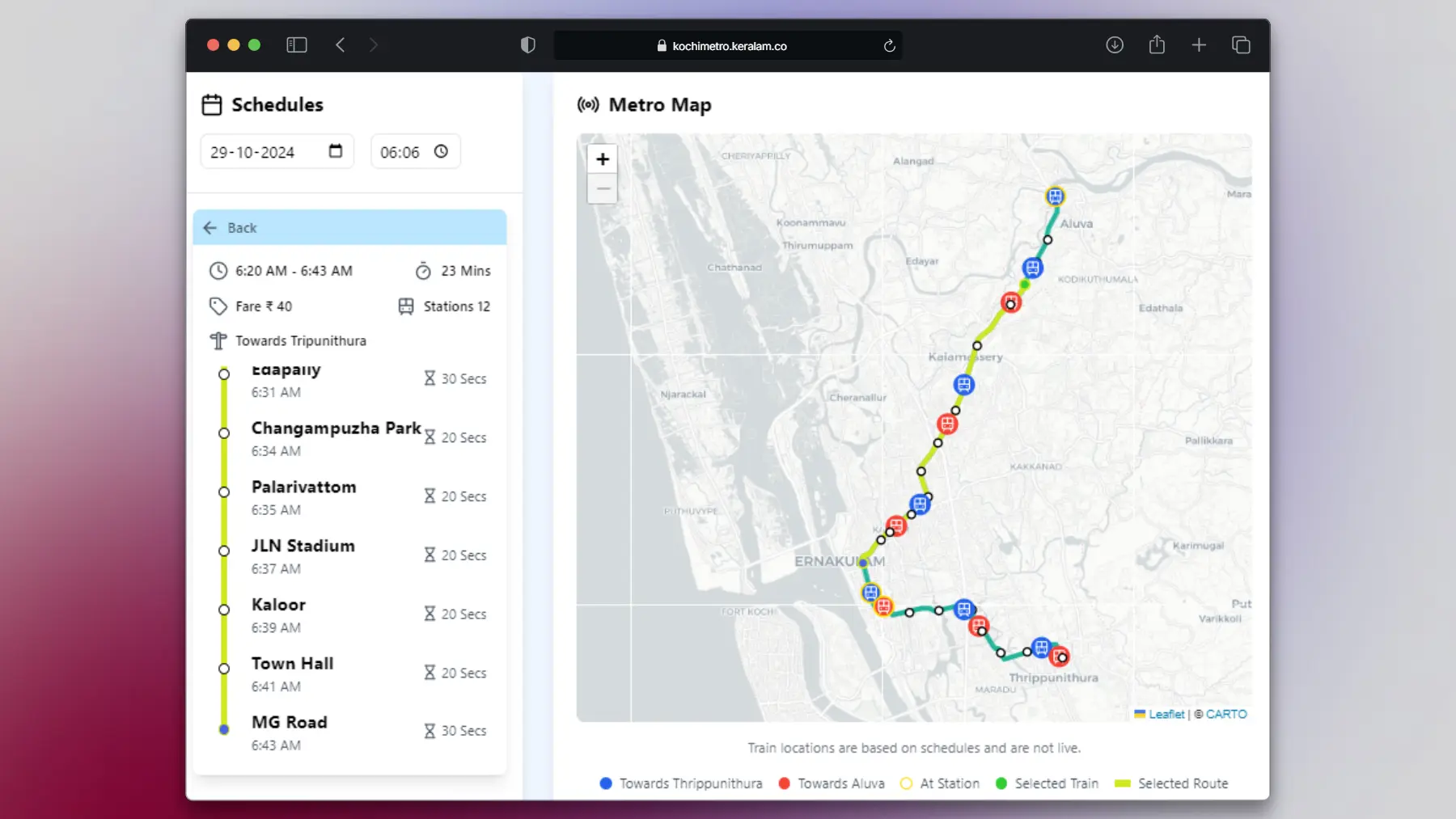The image size is (1456, 819).
Task: Select the train marker at Aluva terminus
Action: (1055, 196)
